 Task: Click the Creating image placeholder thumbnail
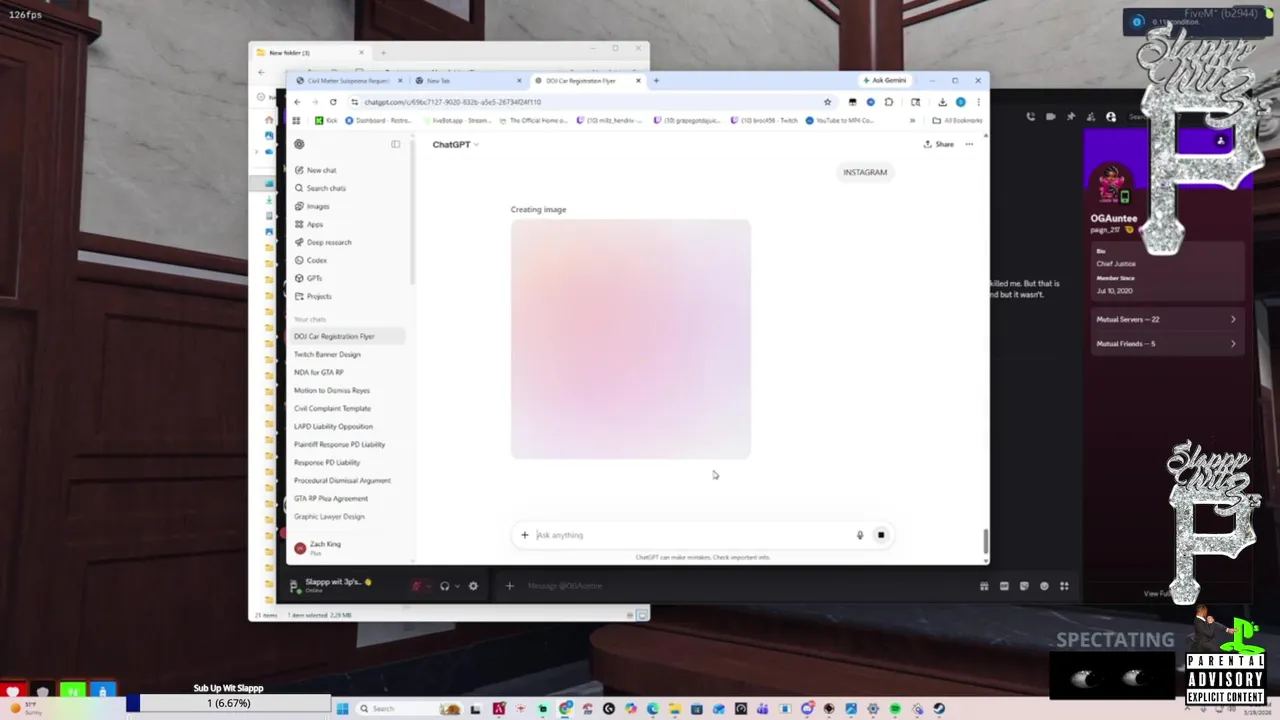coord(631,339)
